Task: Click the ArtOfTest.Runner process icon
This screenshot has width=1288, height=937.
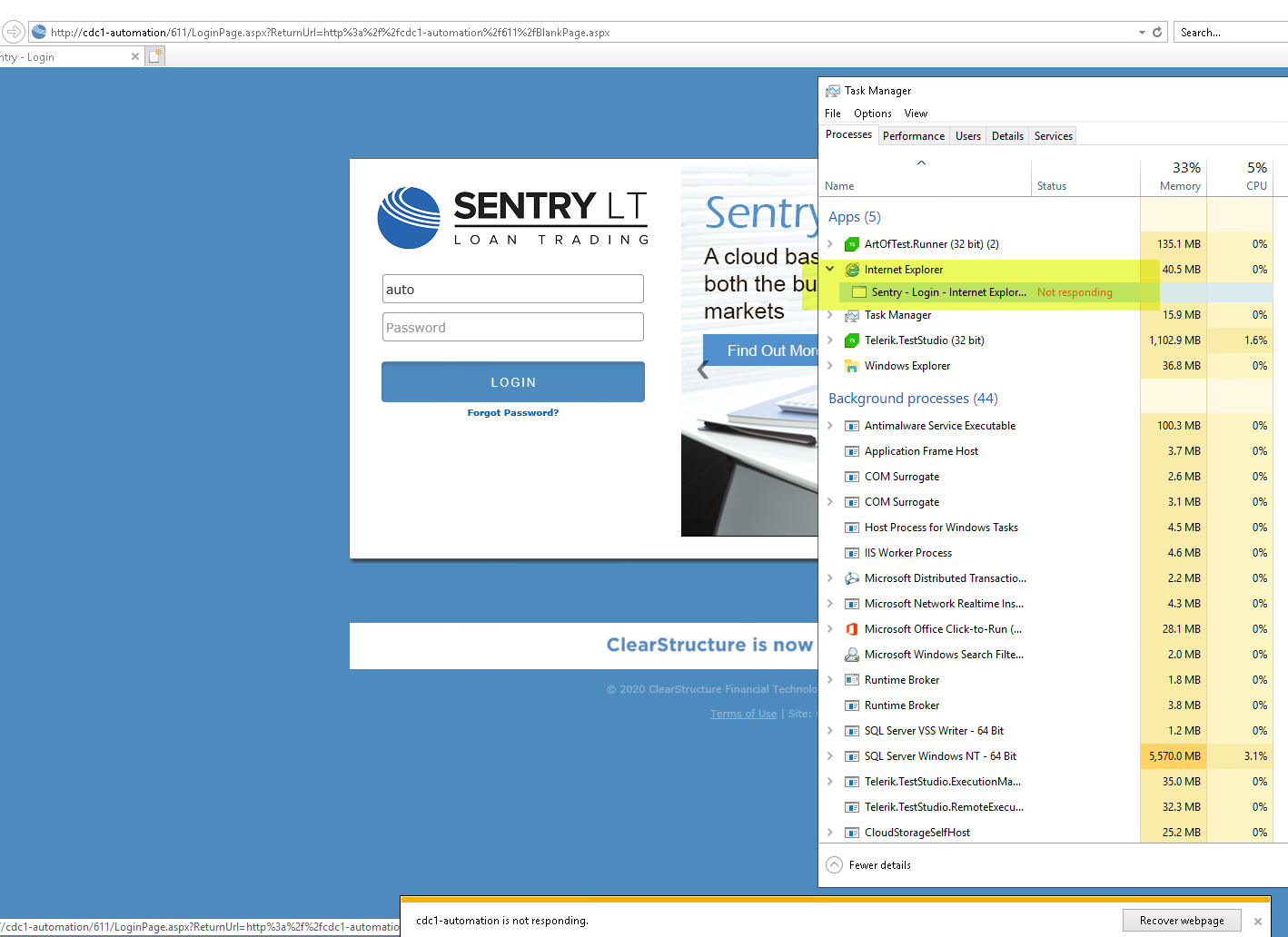Action: (852, 244)
